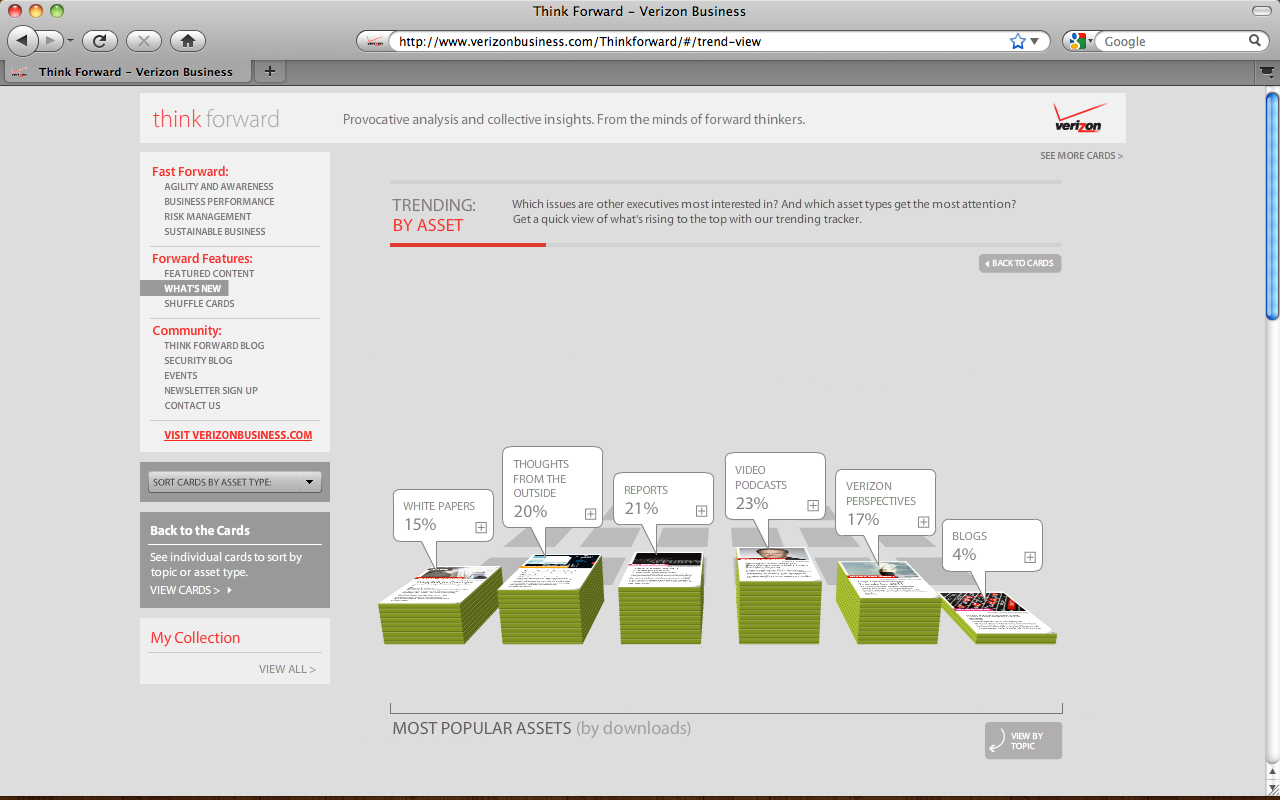Open a new tab with the plus button
The image size is (1280, 800).
(269, 71)
